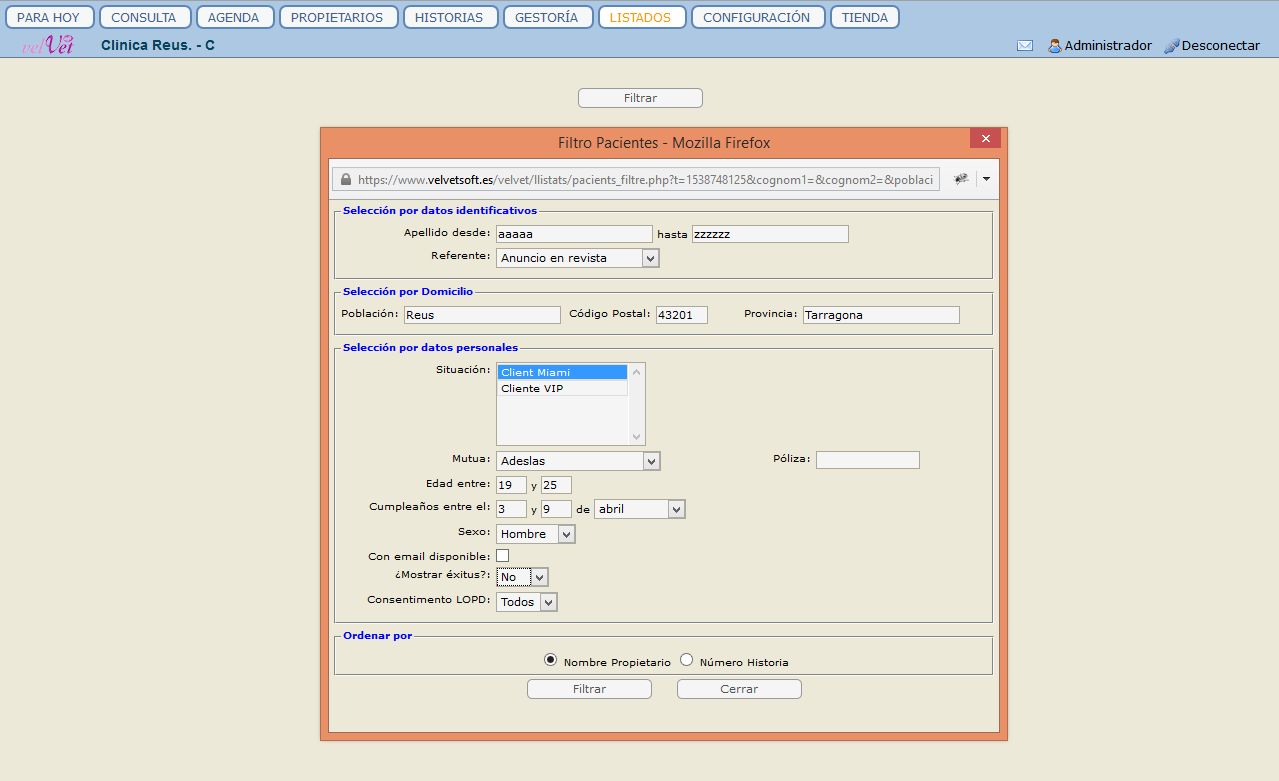Click the Cerrar button
Viewport: 1279px width, 781px height.
tap(739, 689)
